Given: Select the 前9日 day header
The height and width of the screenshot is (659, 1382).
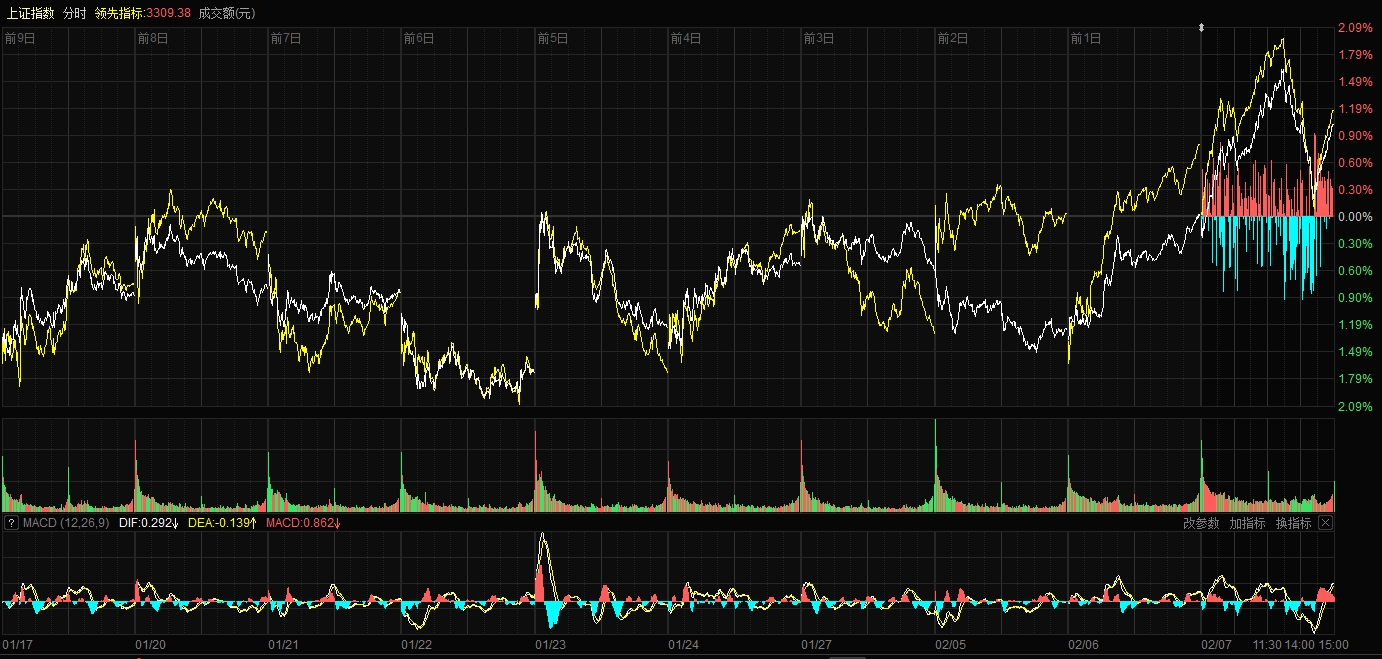Looking at the screenshot, I should (20, 39).
